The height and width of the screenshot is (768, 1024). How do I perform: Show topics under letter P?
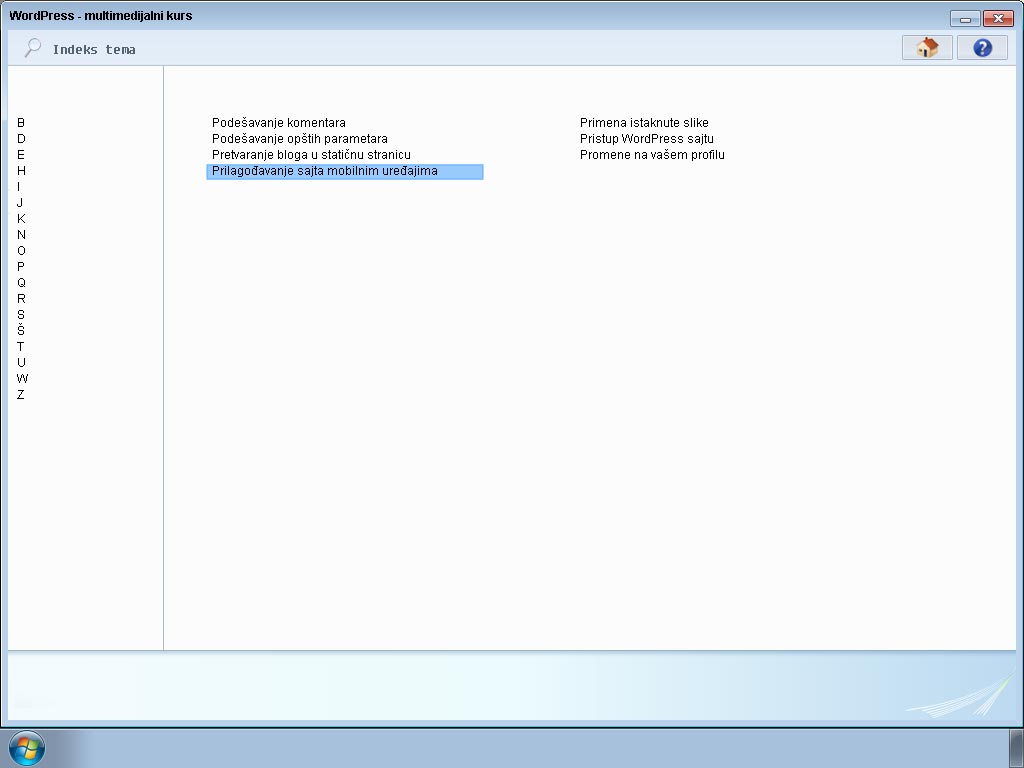point(21,267)
